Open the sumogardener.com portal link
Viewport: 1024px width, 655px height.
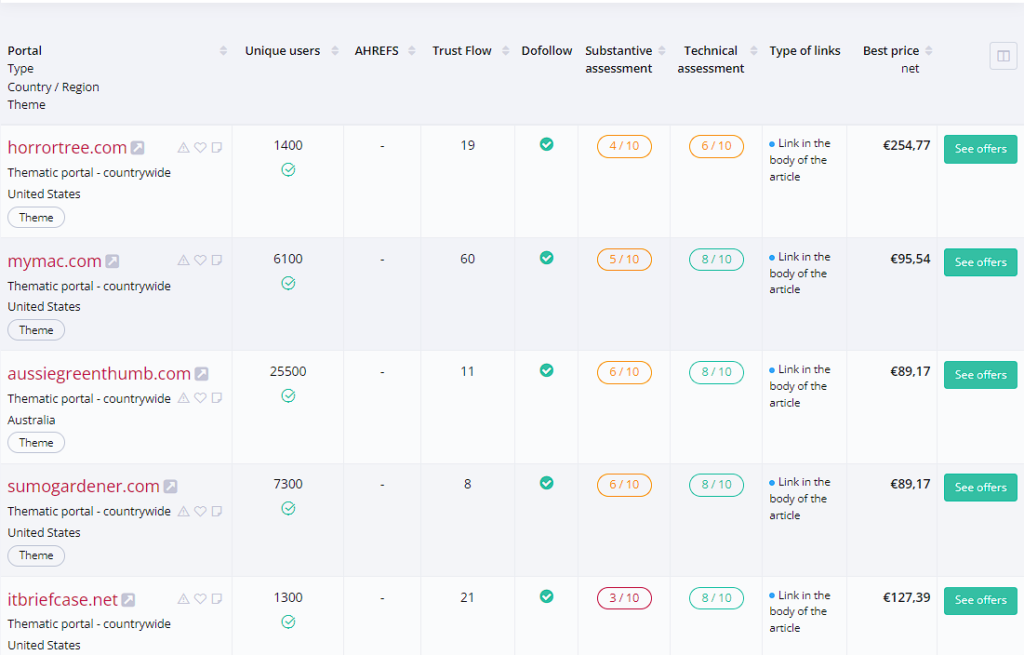[x=83, y=487]
